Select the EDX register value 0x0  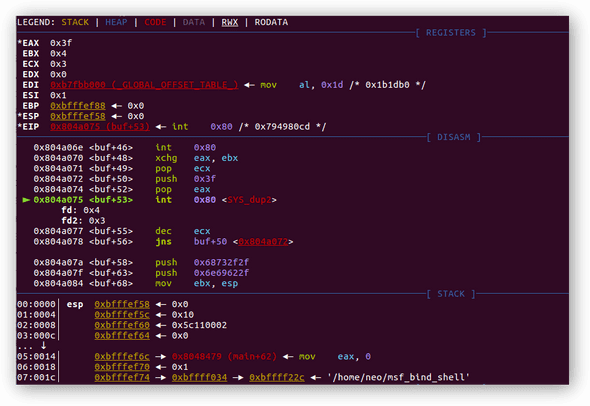[x=58, y=75]
